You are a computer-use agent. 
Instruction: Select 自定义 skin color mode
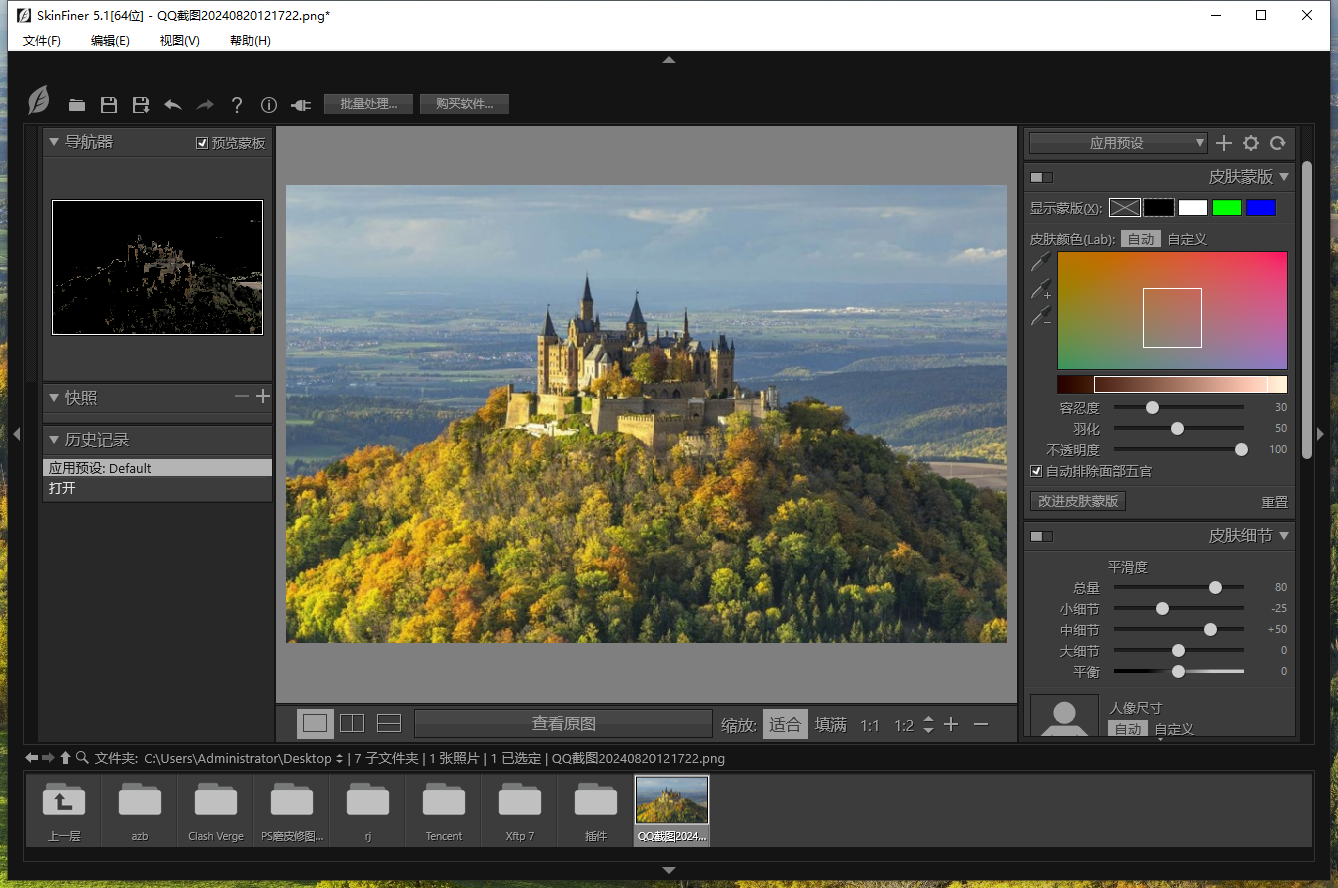click(x=1187, y=239)
